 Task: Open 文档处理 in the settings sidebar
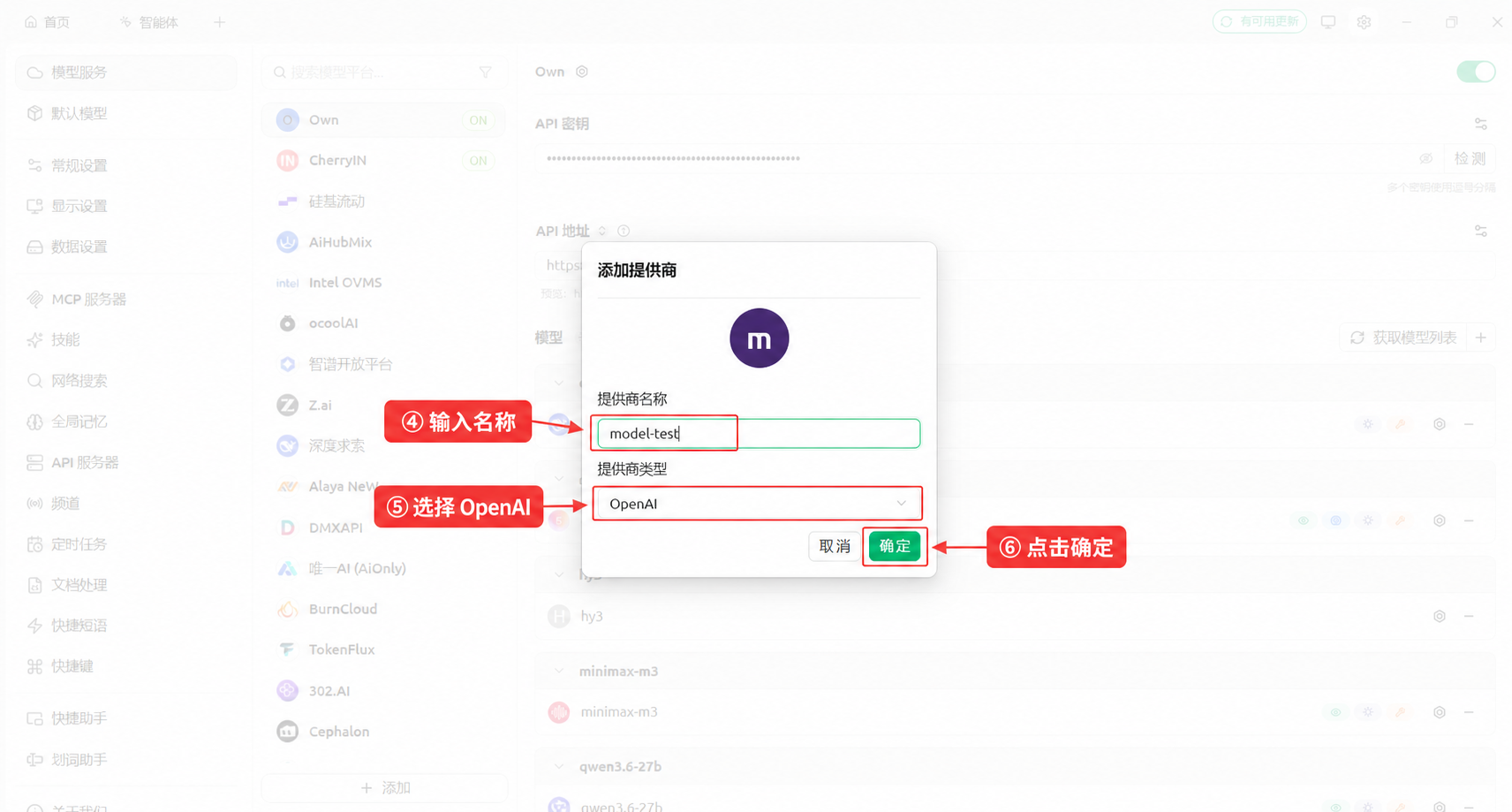click(x=126, y=585)
